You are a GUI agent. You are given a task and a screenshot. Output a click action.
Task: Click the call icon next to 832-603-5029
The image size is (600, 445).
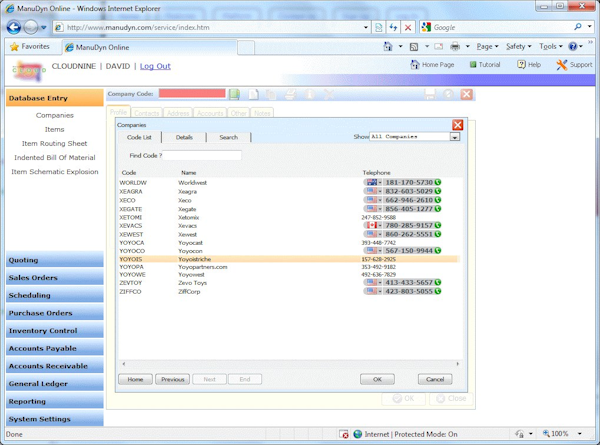pos(438,191)
